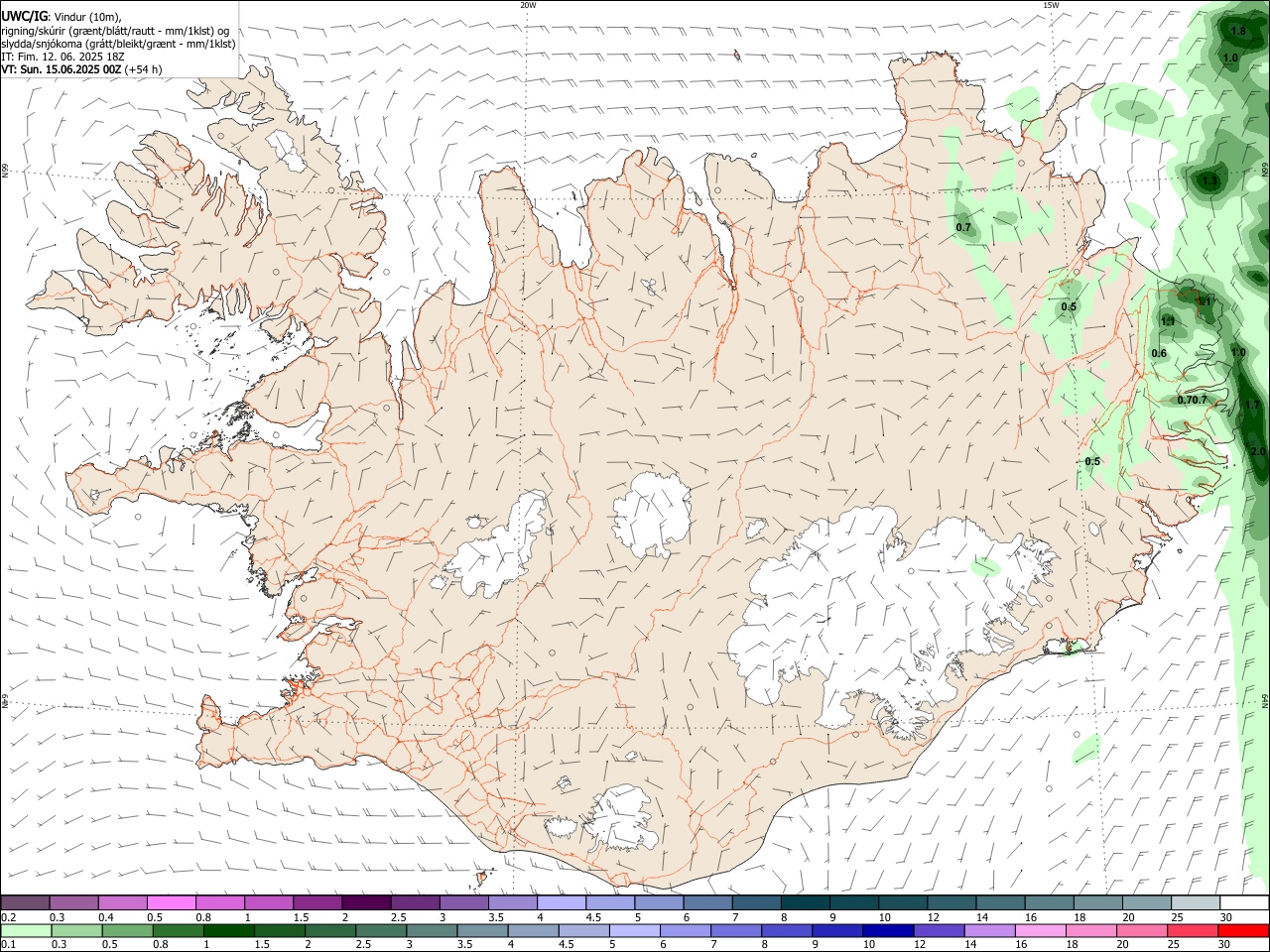The image size is (1270, 952).
Task: Click the magenta 0.8 swatch in snow legend
Action: 219,902
